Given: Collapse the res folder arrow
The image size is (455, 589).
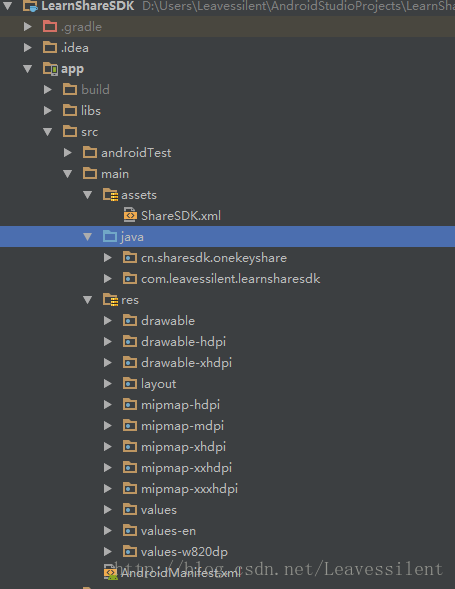Looking at the screenshot, I should [88, 300].
